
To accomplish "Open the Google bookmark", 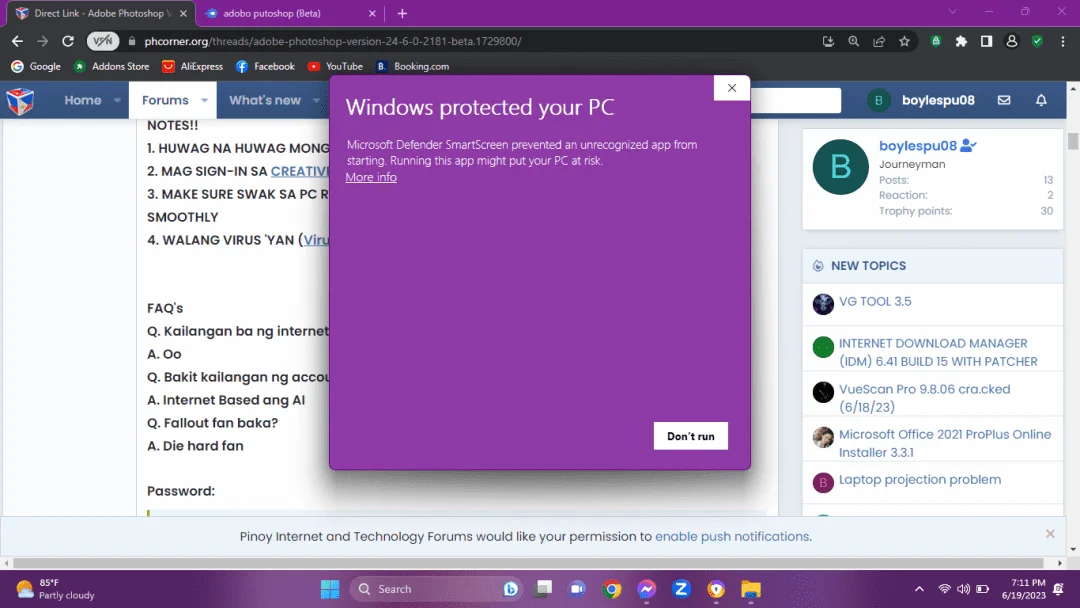I will (x=36, y=67).
